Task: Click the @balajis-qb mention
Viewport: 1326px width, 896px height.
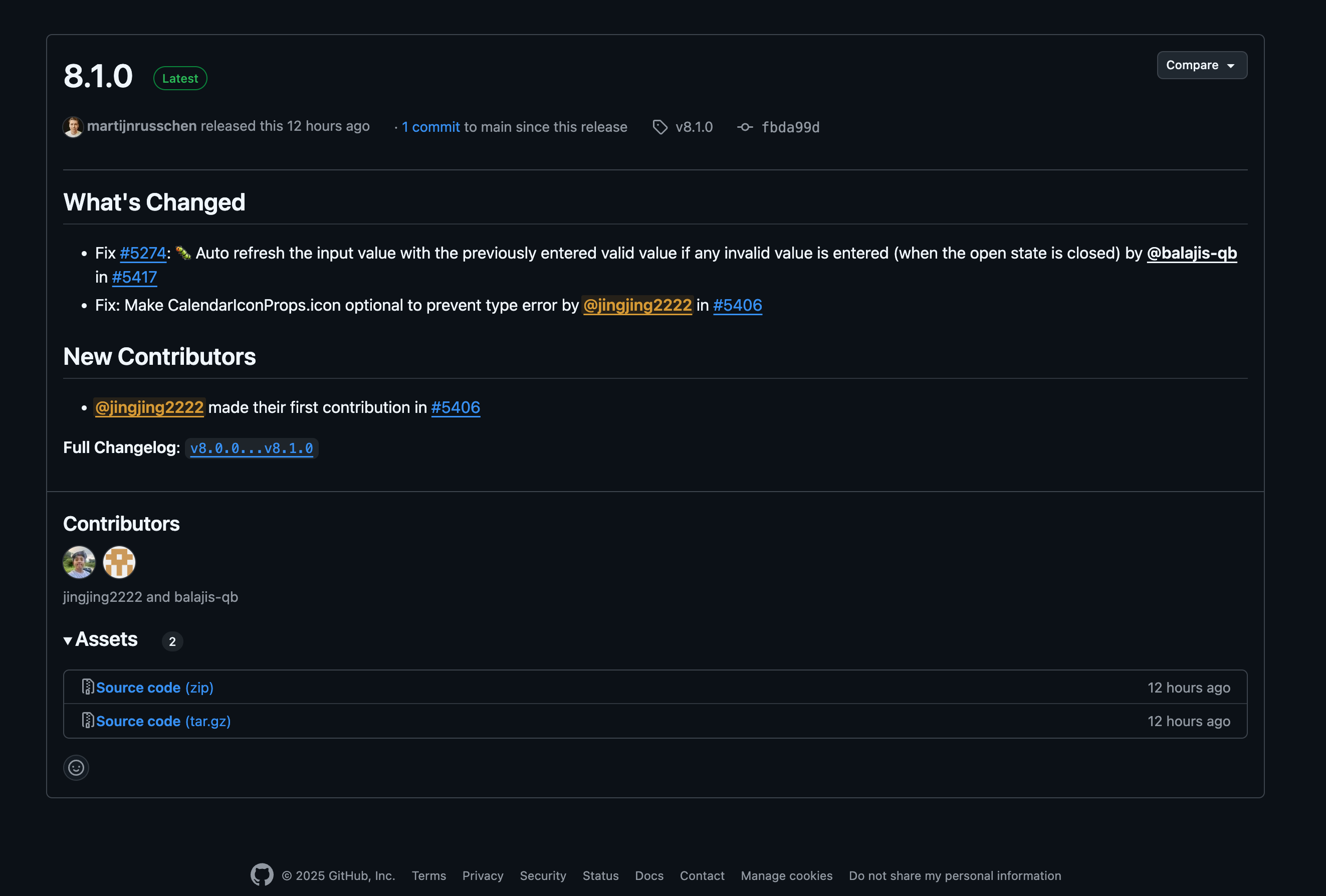Action: 1191,253
